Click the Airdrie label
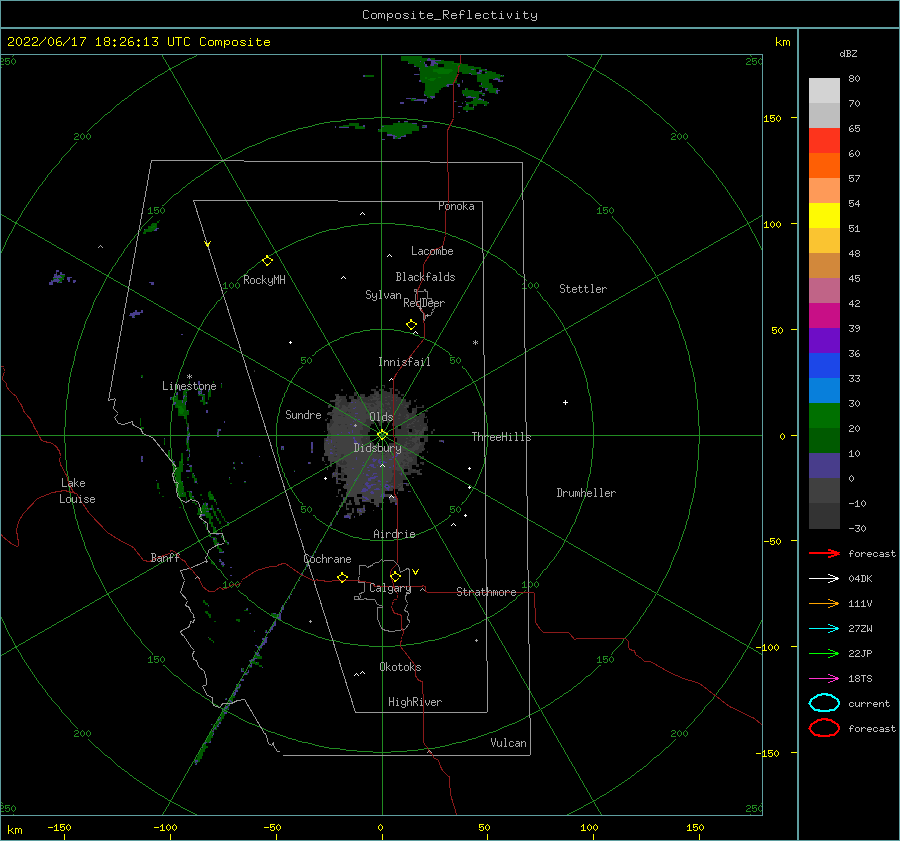Image resolution: width=900 pixels, height=841 pixels. point(394,534)
